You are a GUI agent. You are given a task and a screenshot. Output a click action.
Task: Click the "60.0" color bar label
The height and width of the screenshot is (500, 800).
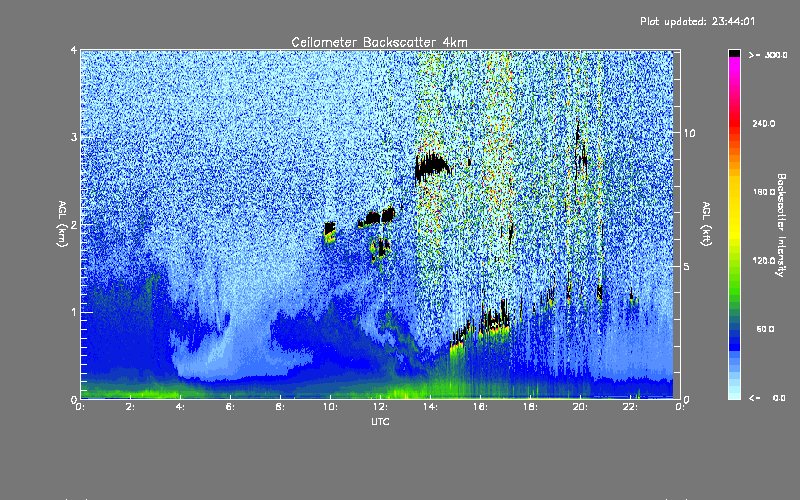pyautogui.click(x=765, y=329)
